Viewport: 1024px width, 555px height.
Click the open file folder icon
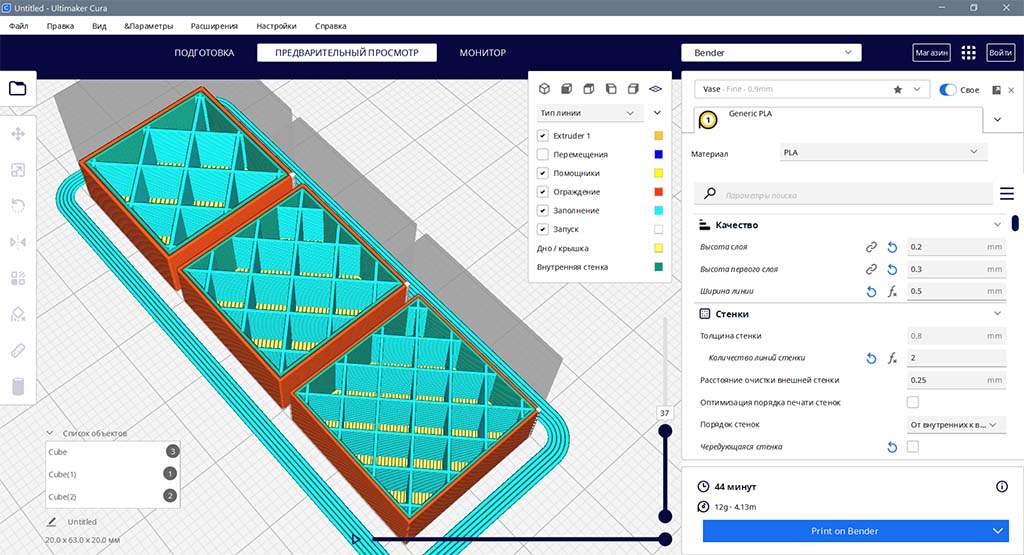[18, 88]
